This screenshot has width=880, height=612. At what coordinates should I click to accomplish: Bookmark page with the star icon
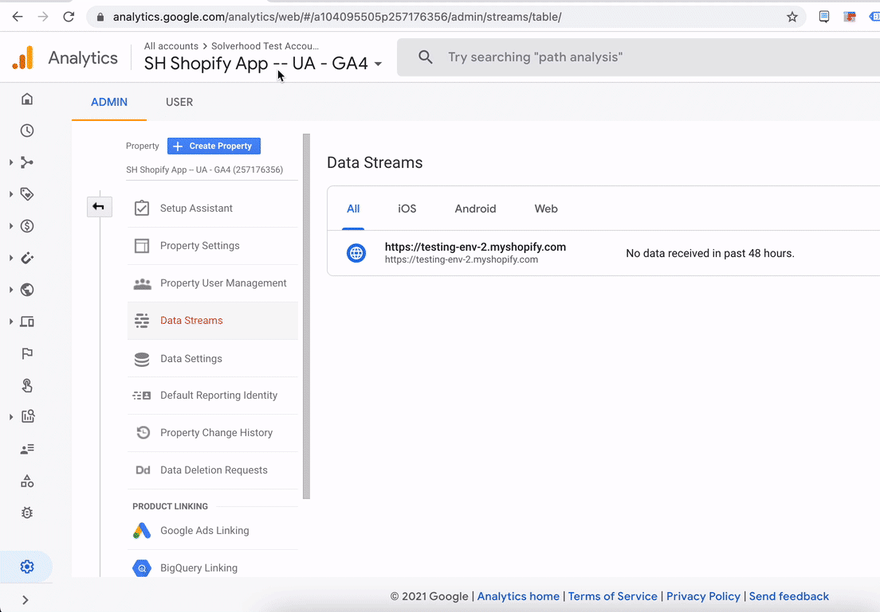[x=792, y=17]
